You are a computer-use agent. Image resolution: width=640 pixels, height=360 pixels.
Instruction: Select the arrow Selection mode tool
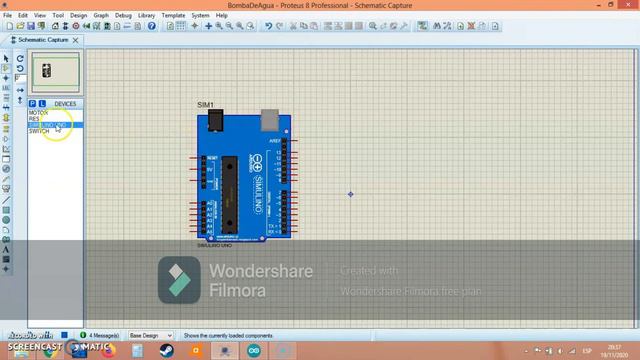6,59
